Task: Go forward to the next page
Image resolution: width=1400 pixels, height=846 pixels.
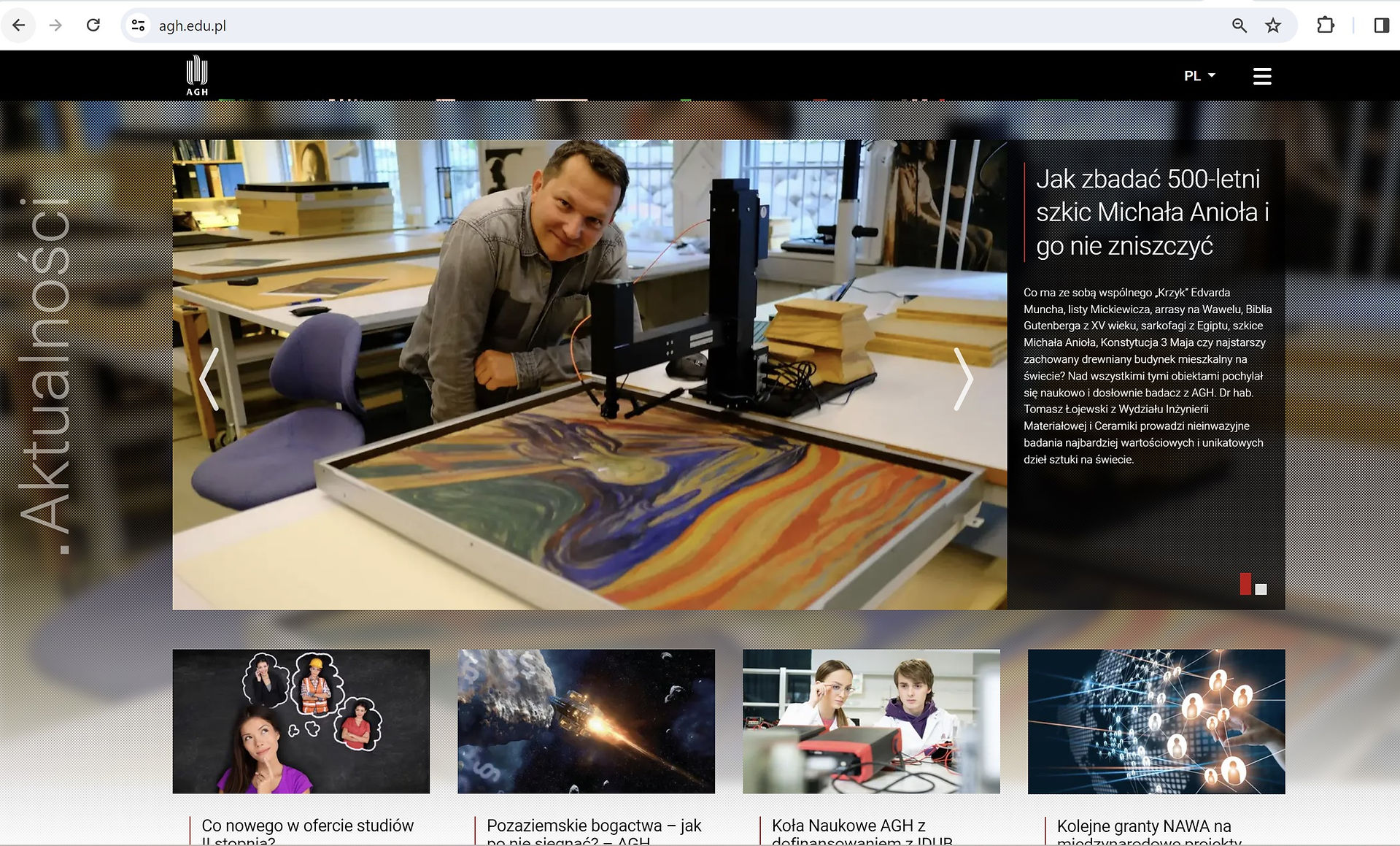Action: coord(55,26)
